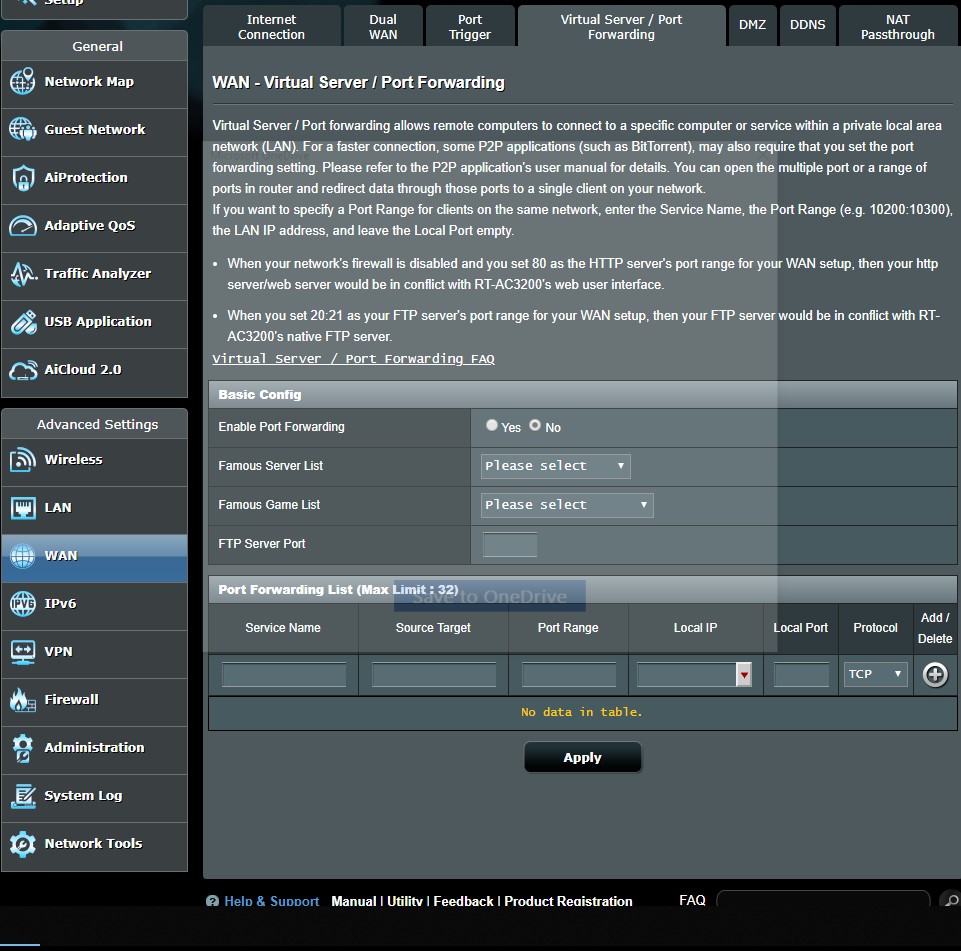Viewport: 961px width, 951px height.
Task: Click the AiProtection shield lock icon
Action: click(22, 178)
